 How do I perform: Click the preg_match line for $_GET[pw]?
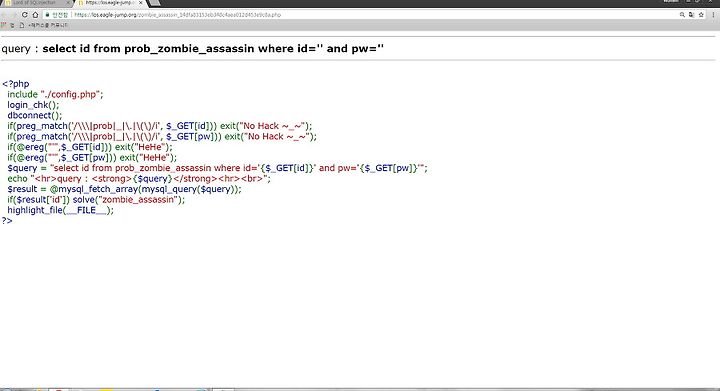pos(162,137)
